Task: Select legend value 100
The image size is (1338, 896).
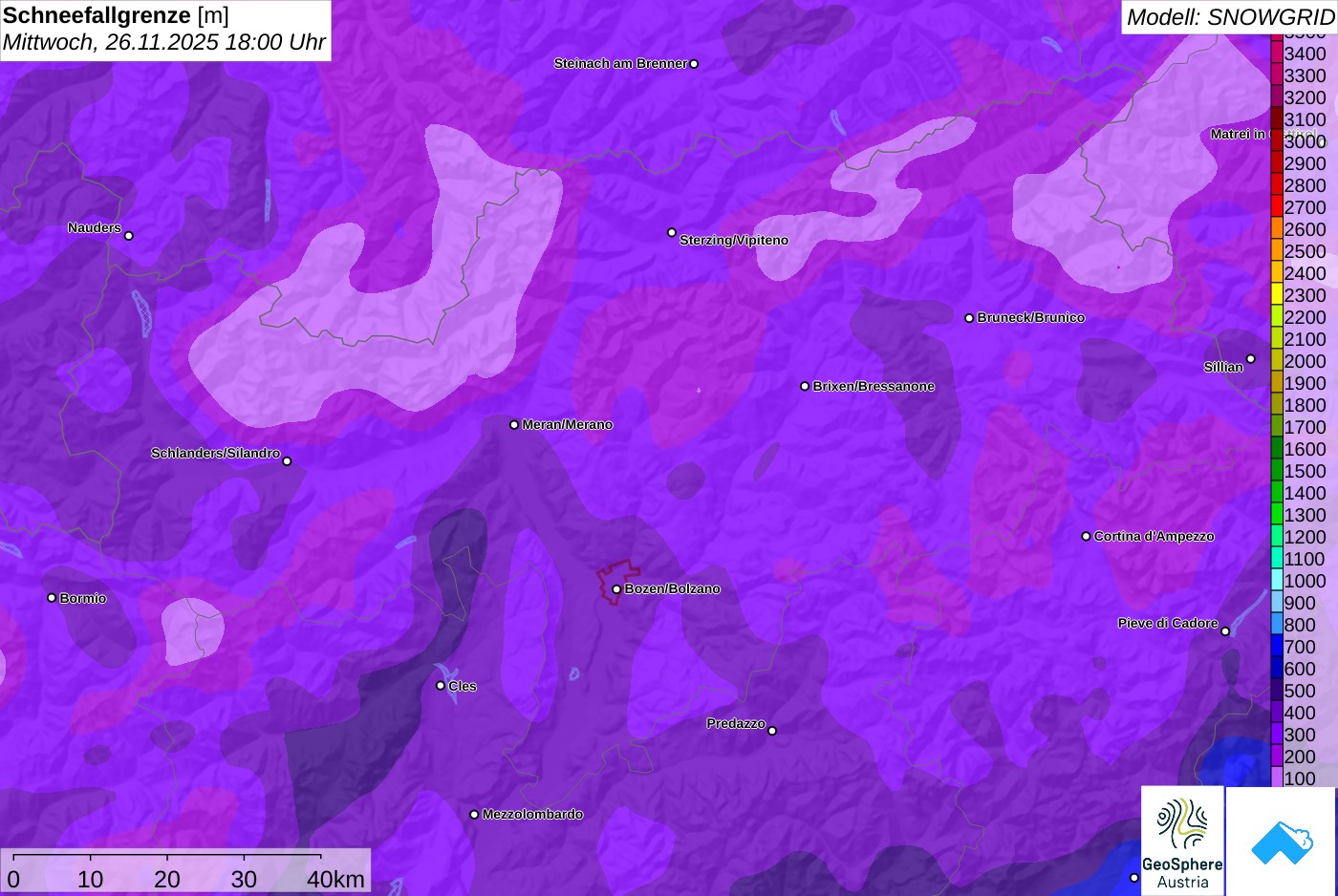Action: pos(1300,779)
